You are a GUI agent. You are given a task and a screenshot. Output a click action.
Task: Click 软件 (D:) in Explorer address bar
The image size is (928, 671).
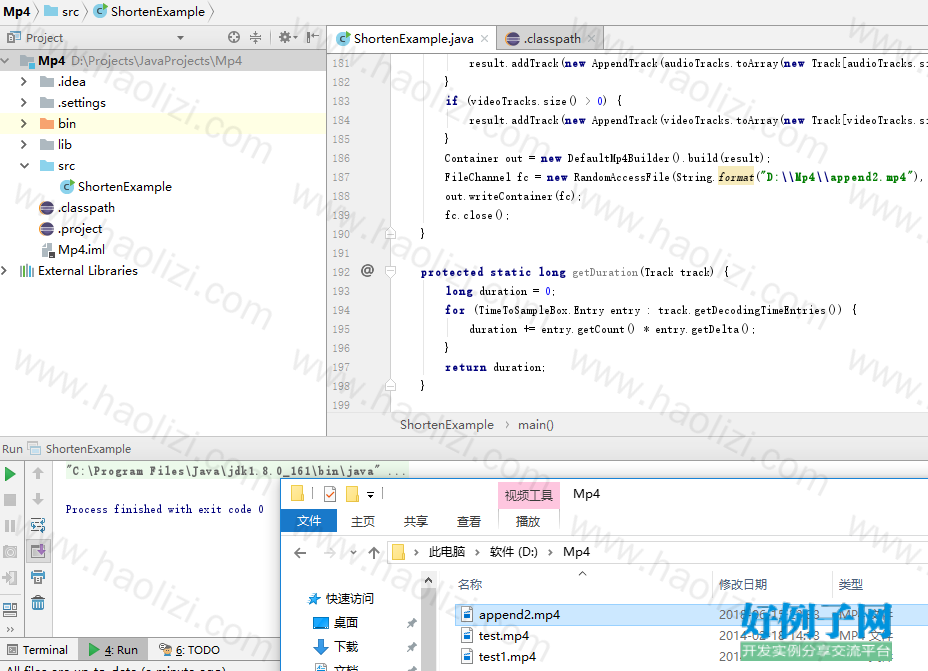(514, 552)
